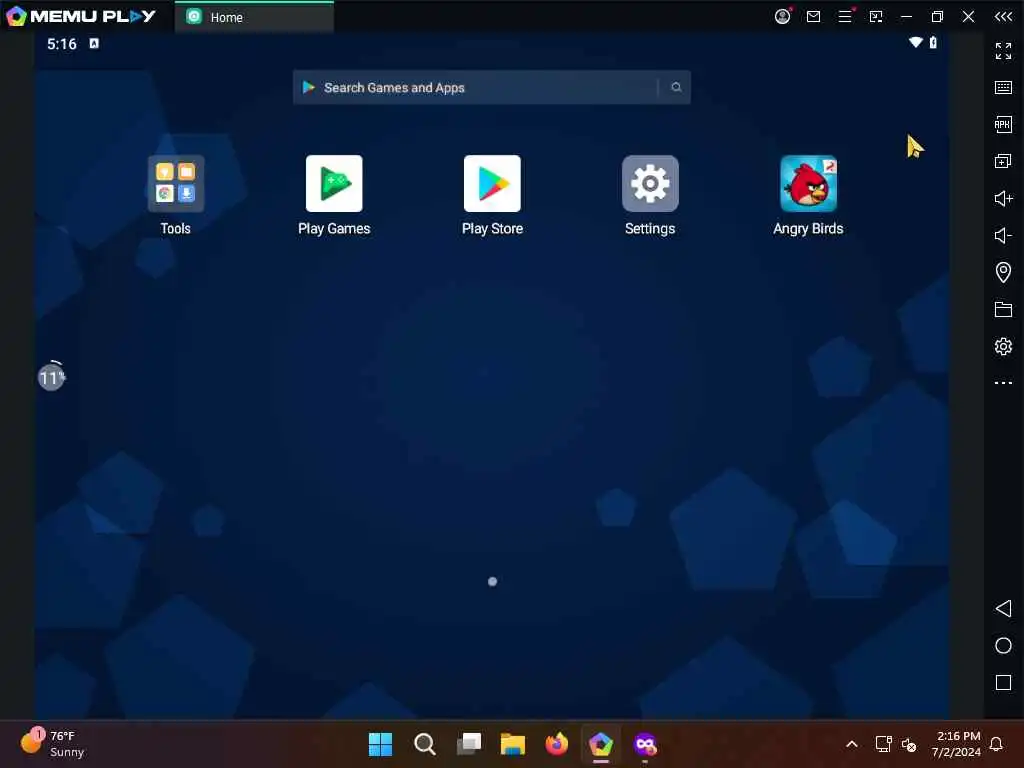Tap the Android Back button
Viewport: 1024px width, 768px height.
pyautogui.click(x=1003, y=609)
